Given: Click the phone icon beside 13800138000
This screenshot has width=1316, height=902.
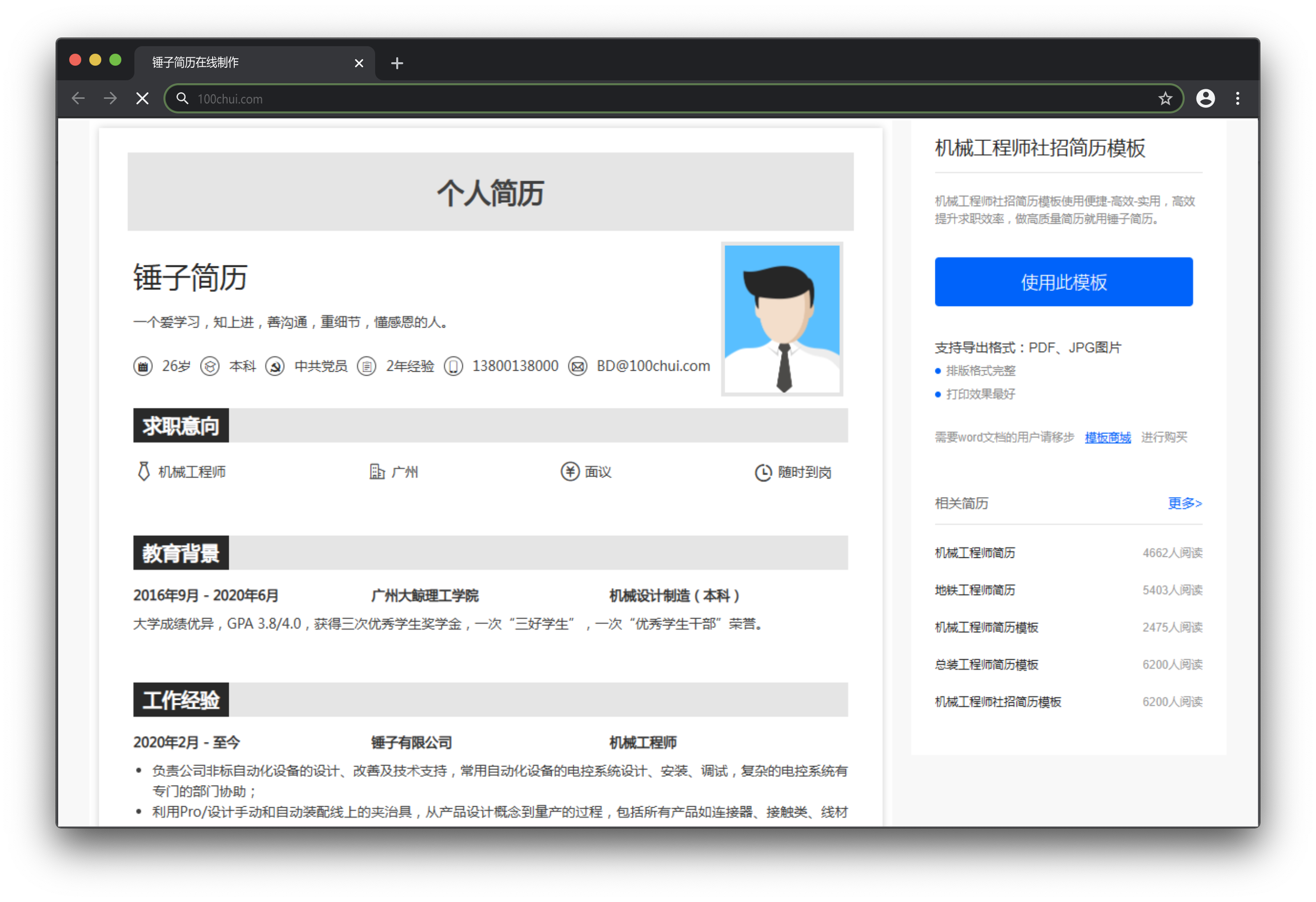Looking at the screenshot, I should coord(453,367).
